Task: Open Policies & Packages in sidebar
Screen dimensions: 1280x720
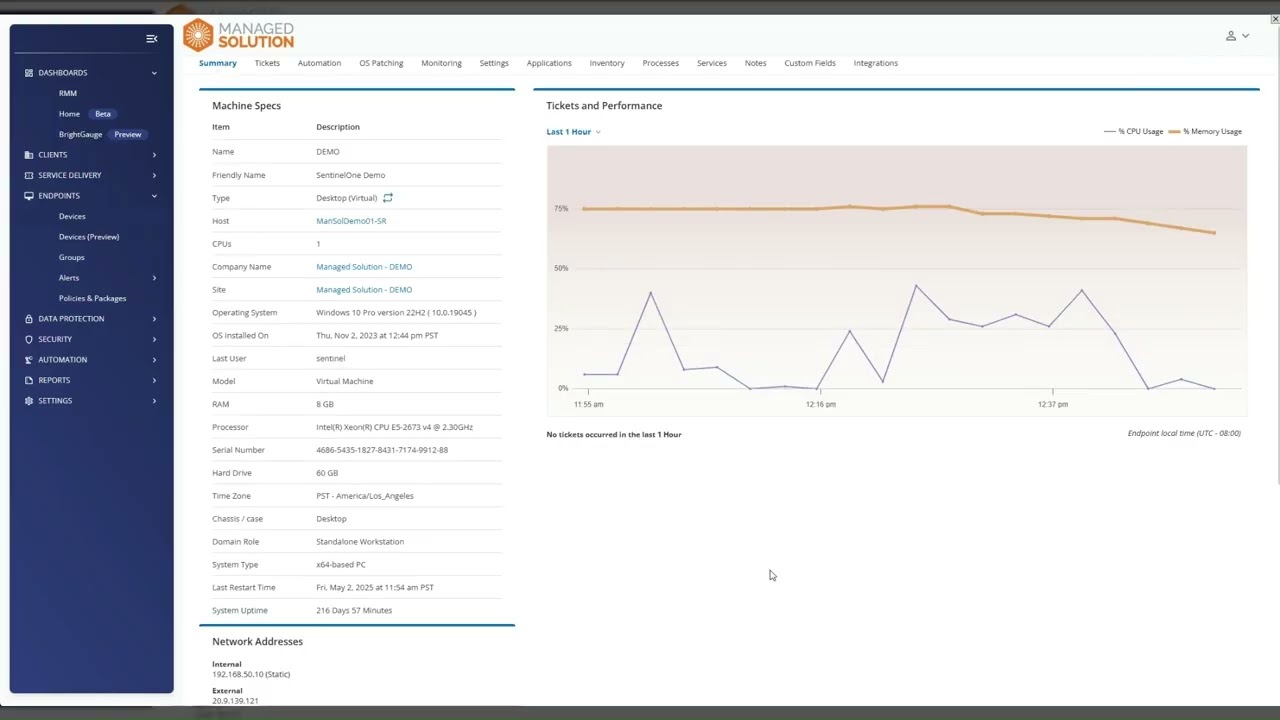Action: tap(92, 298)
